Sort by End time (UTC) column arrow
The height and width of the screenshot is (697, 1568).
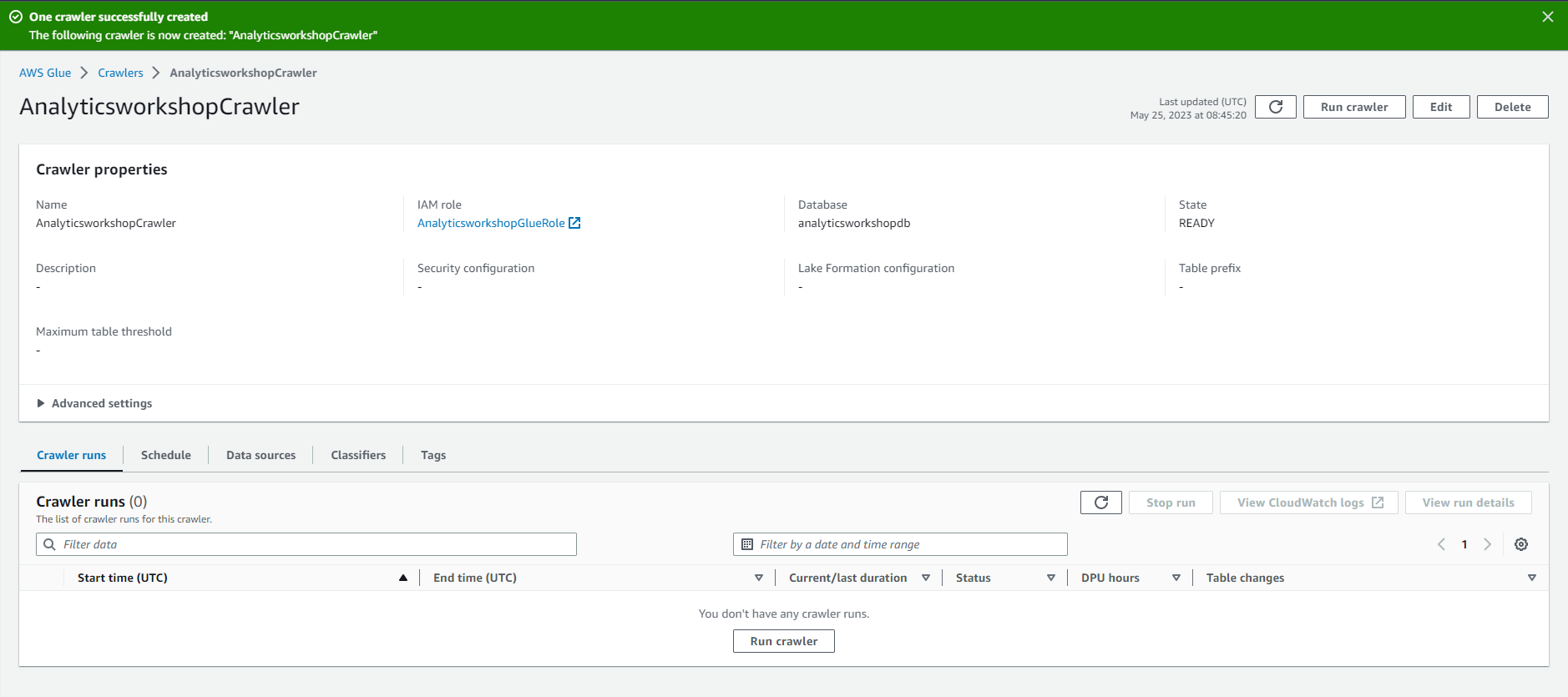point(759,578)
